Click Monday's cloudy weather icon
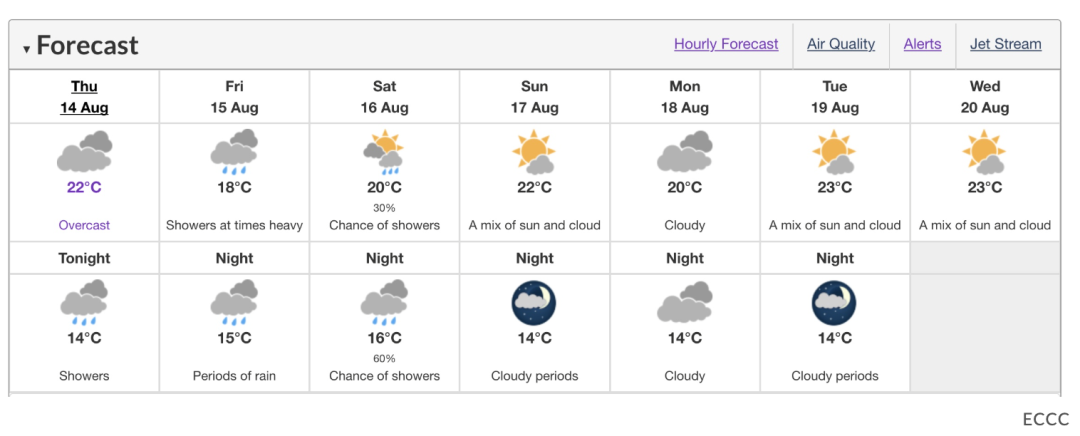The width and height of the screenshot is (1080, 436). 685,152
